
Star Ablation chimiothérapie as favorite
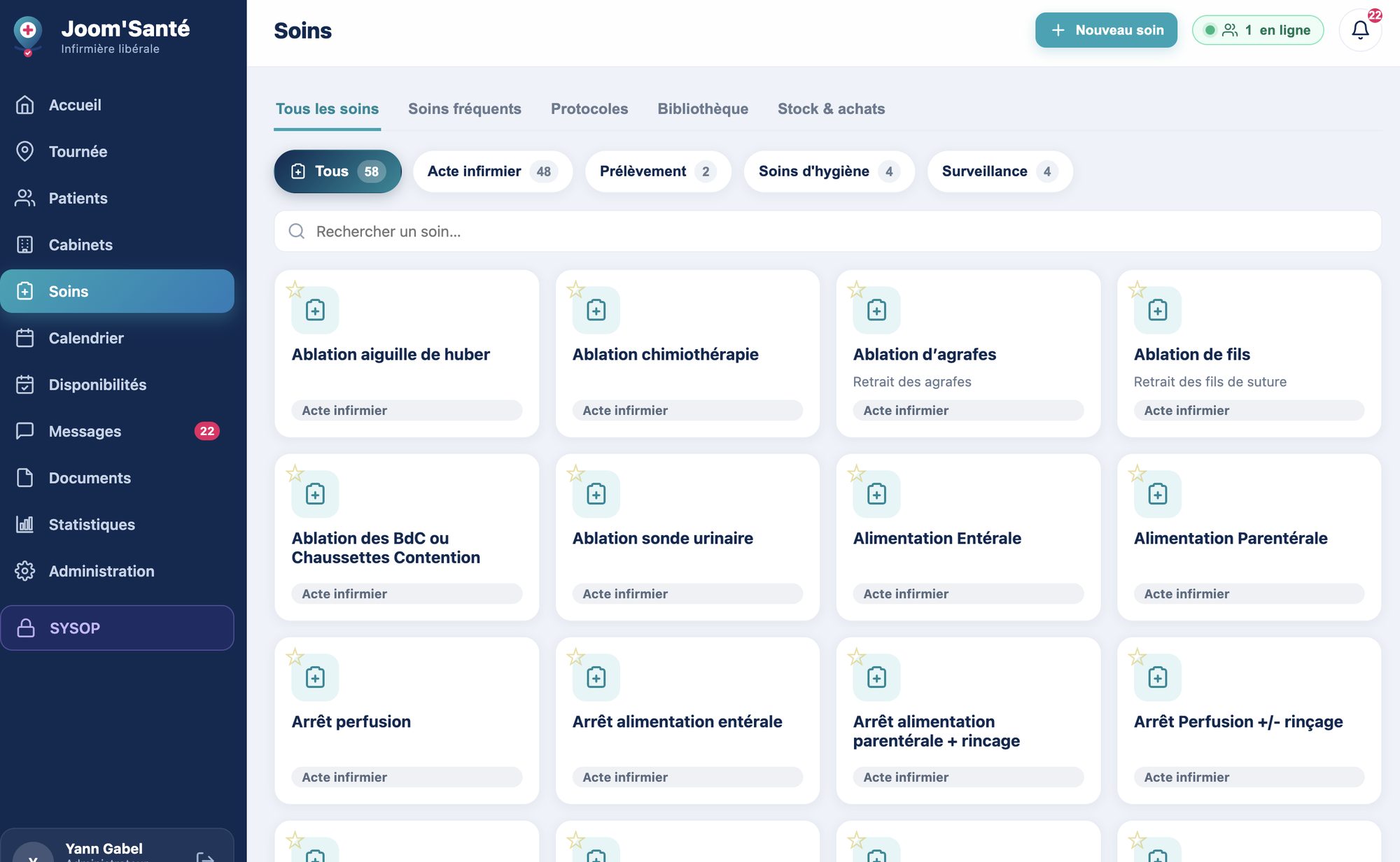point(575,289)
